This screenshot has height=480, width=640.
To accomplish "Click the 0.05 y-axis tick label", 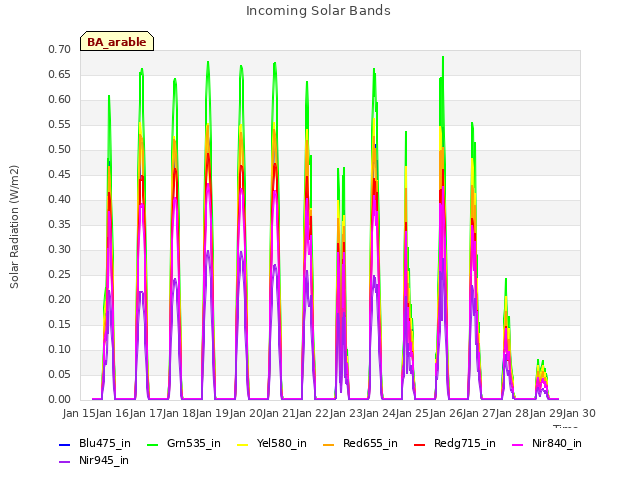I will tap(60, 375).
